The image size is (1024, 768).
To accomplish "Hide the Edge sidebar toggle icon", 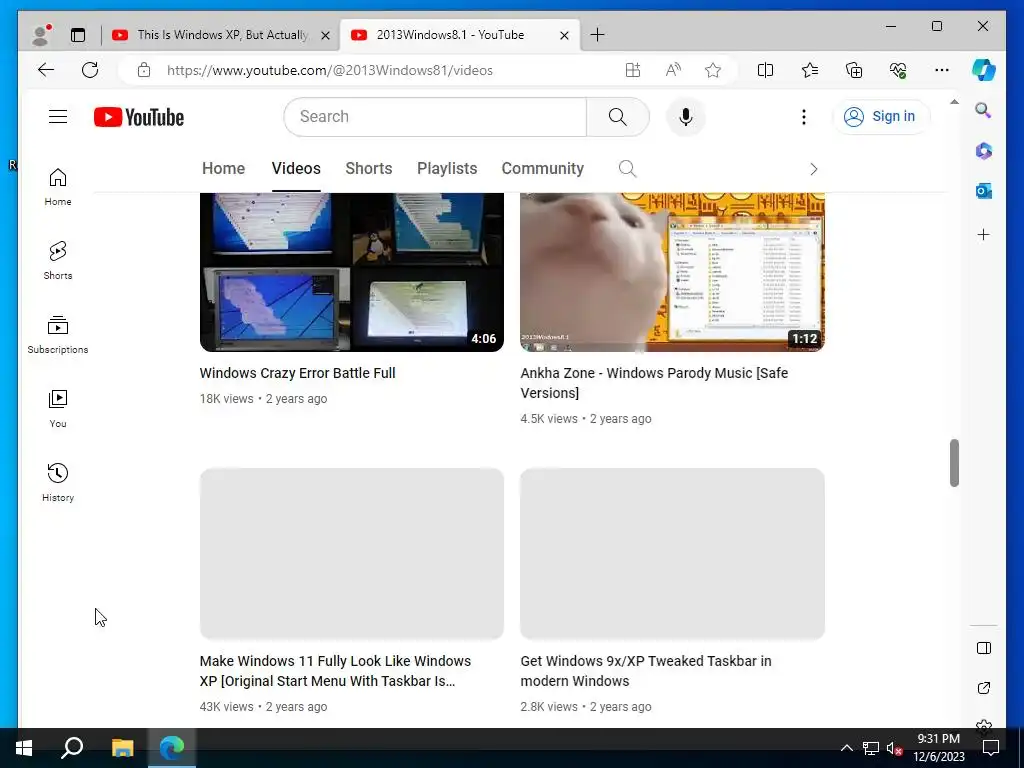I will coord(984,648).
